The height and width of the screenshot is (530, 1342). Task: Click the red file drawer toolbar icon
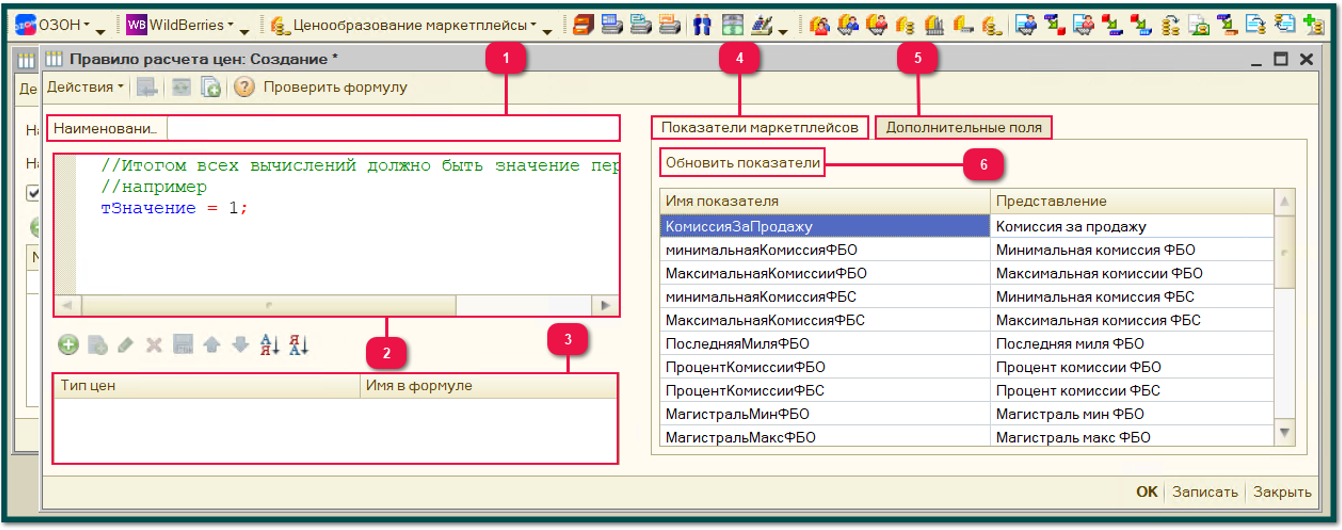584,23
